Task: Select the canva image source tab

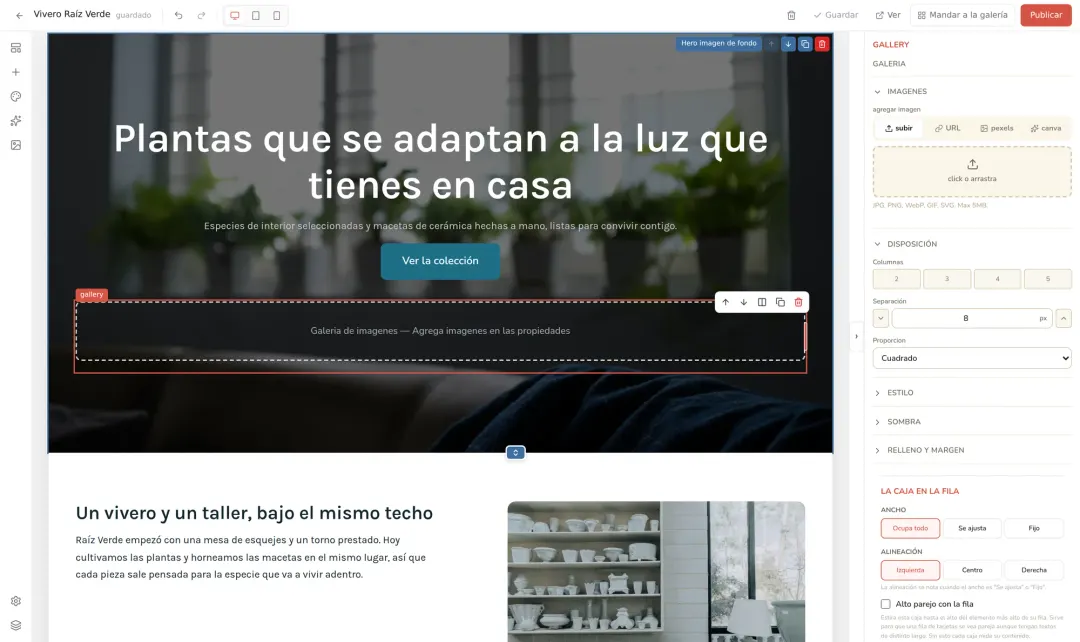Action: click(1046, 128)
